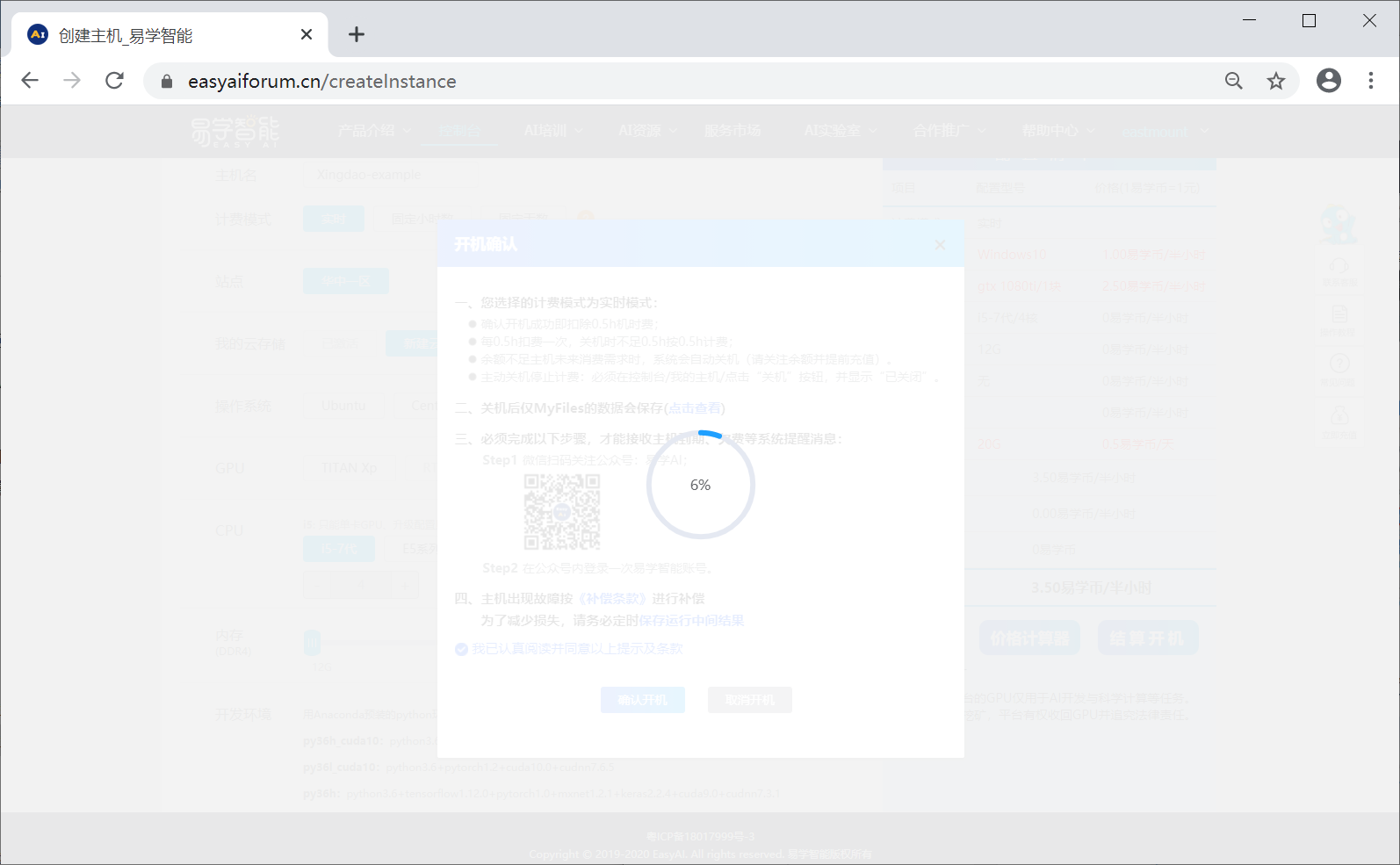Expand 帮助中心 navigation dropdown

point(1058,131)
